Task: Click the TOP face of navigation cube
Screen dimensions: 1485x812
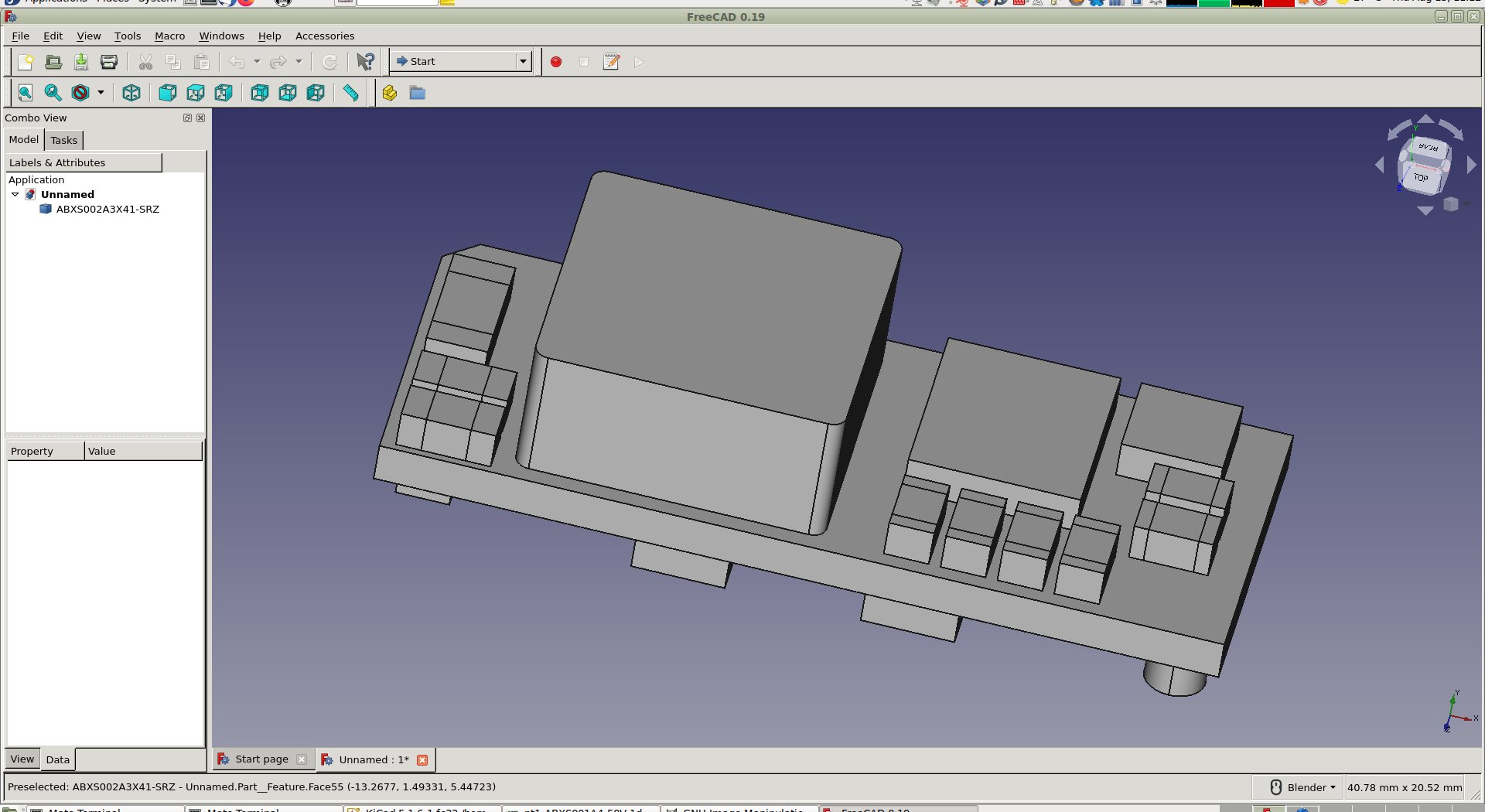Action: 1421,178
